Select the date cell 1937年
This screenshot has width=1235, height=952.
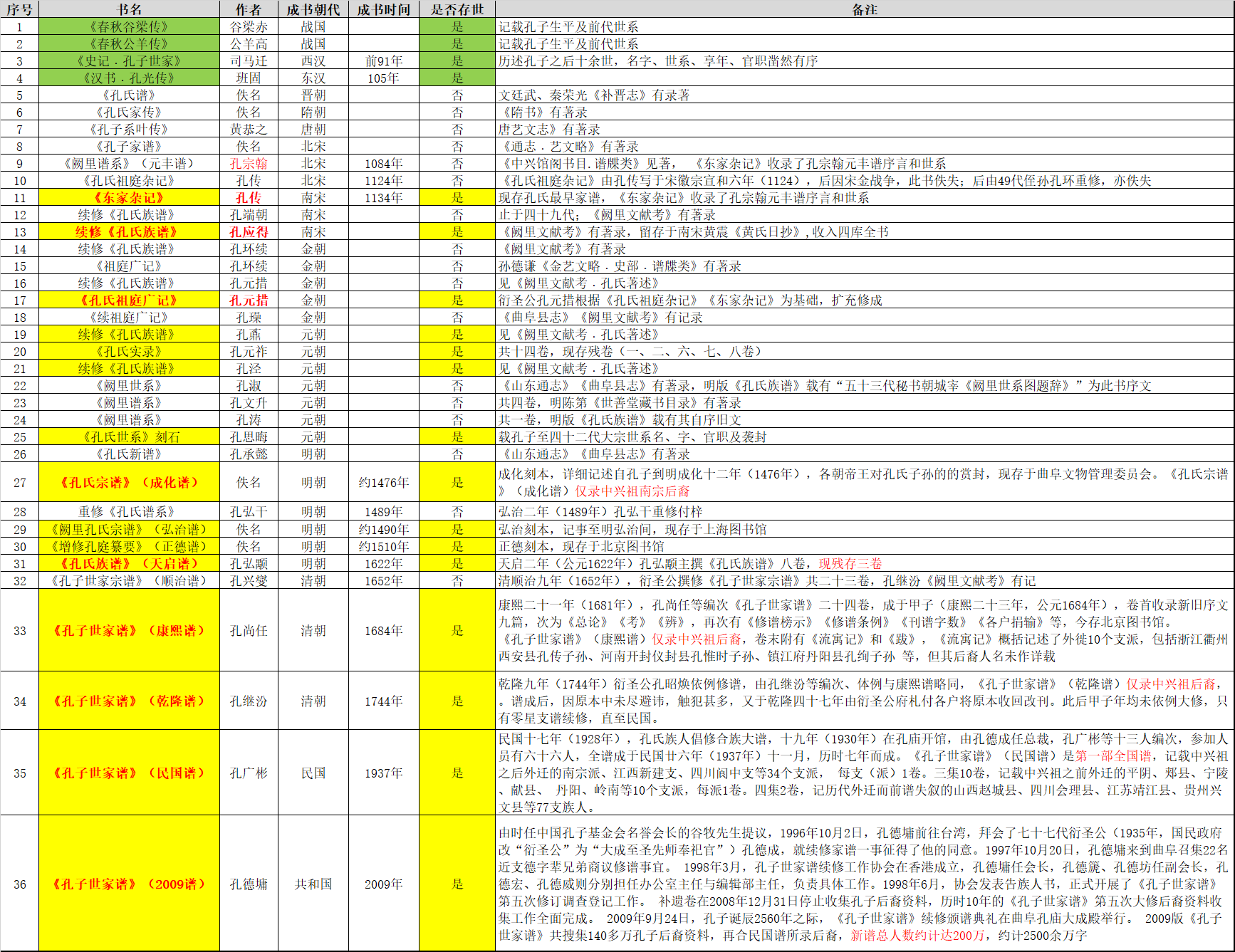point(384,773)
